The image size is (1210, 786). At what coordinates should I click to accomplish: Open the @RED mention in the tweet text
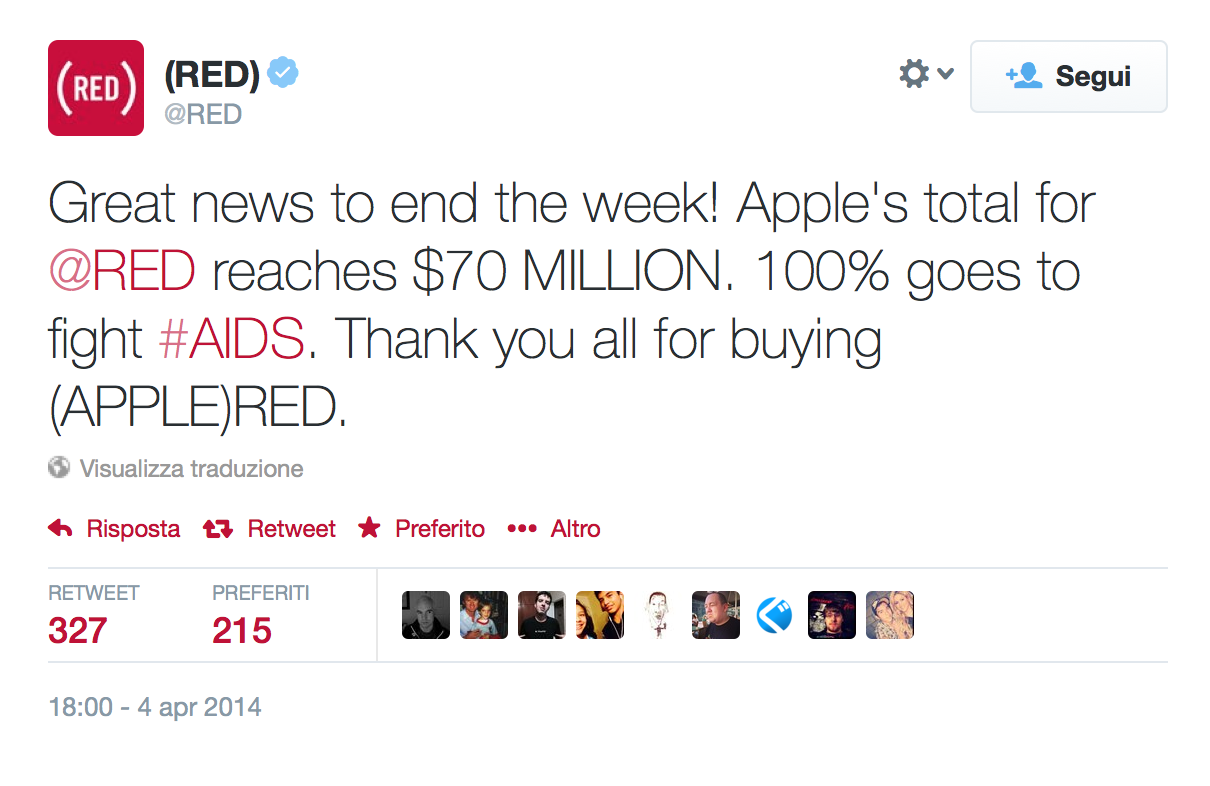(x=121, y=273)
